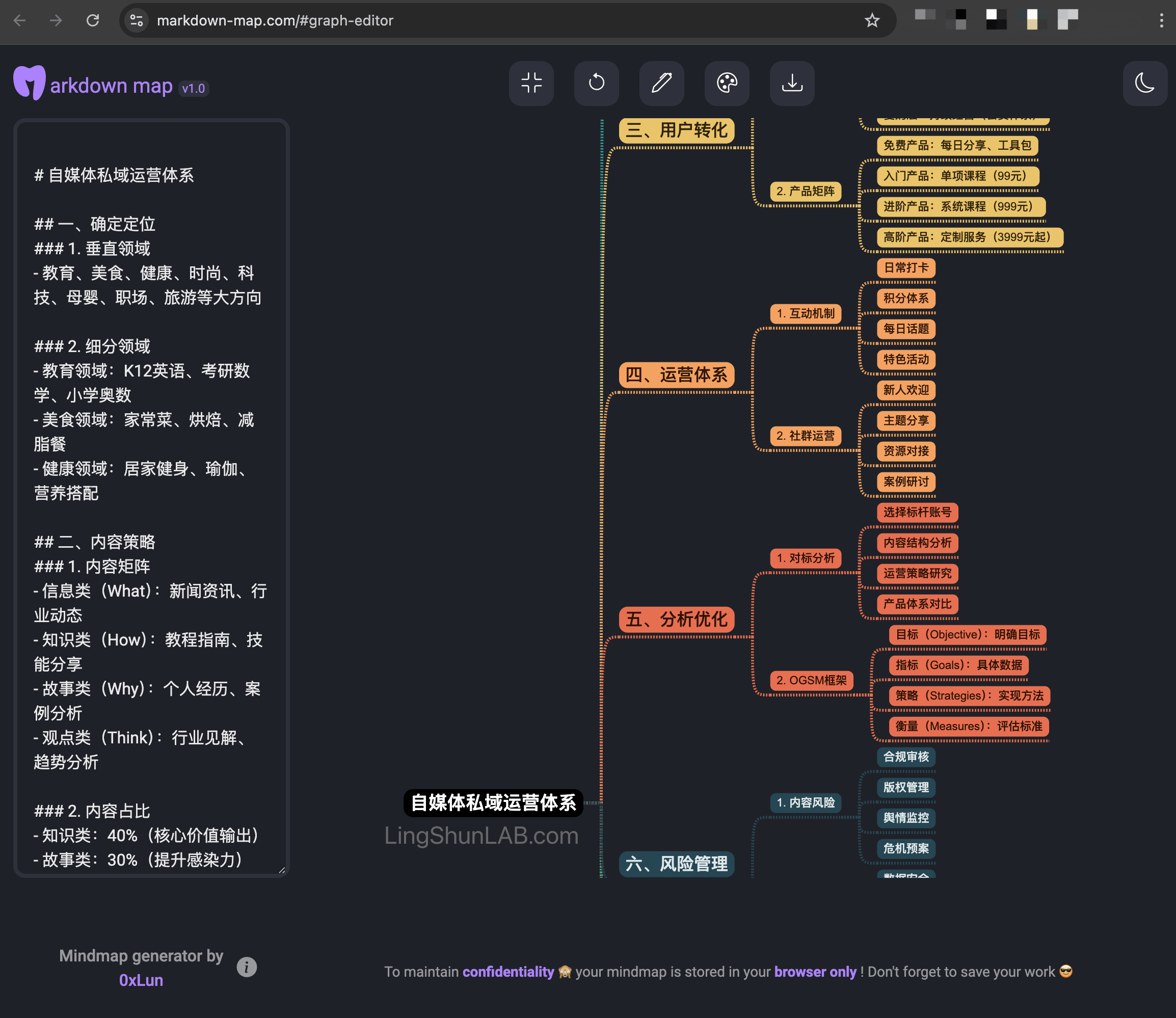Click the 运营策略研究 node
Screen dimensions: 1176x1018
pyautogui.click(x=918, y=574)
